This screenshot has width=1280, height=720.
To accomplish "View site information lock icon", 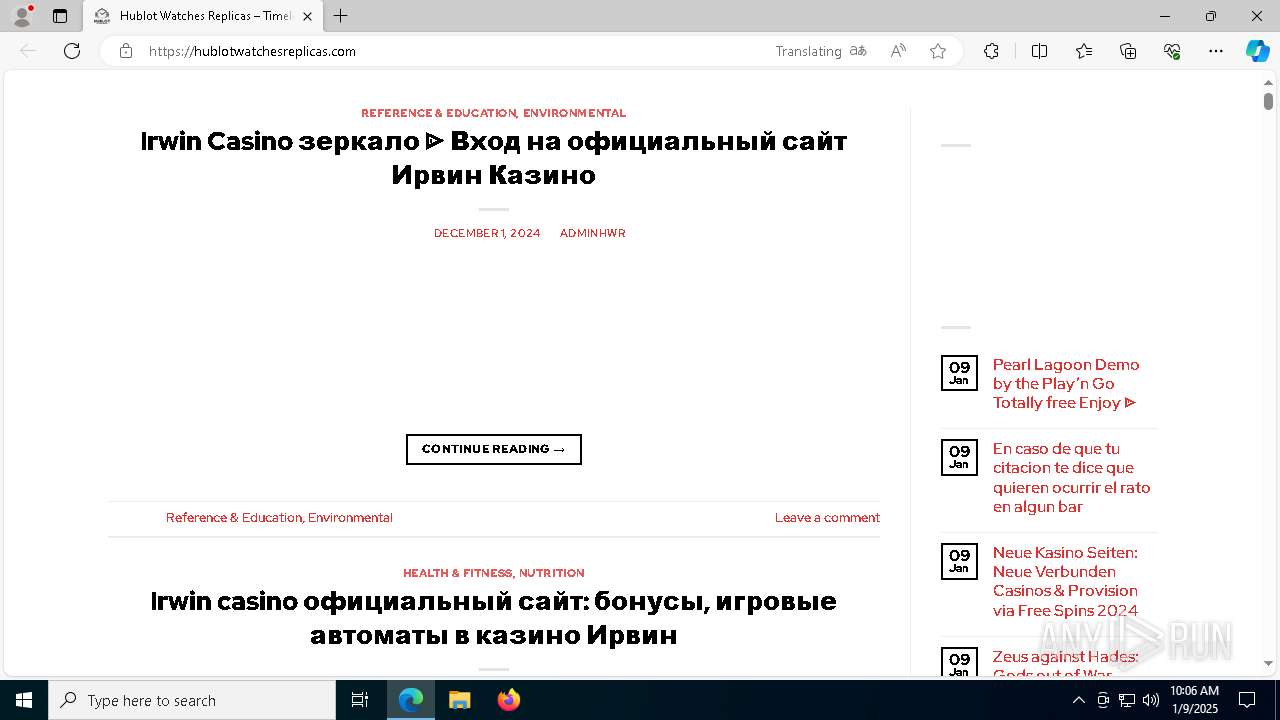I will point(126,51).
